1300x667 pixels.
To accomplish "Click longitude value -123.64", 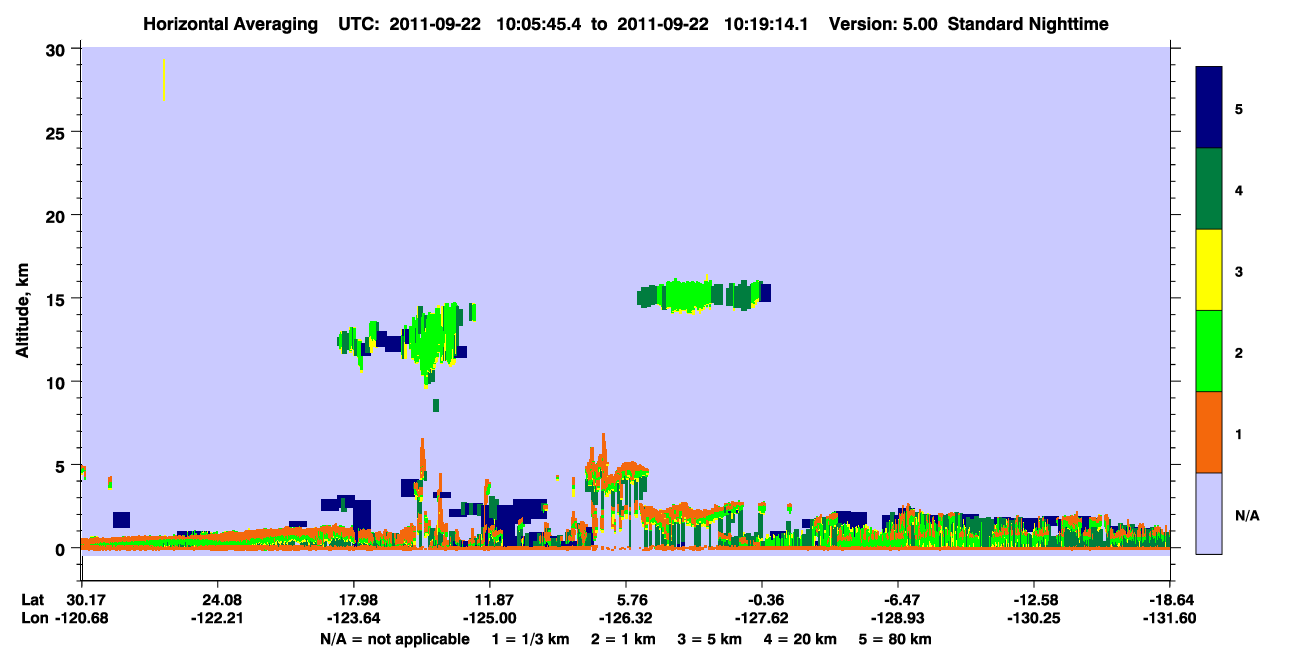I will 353,619.
